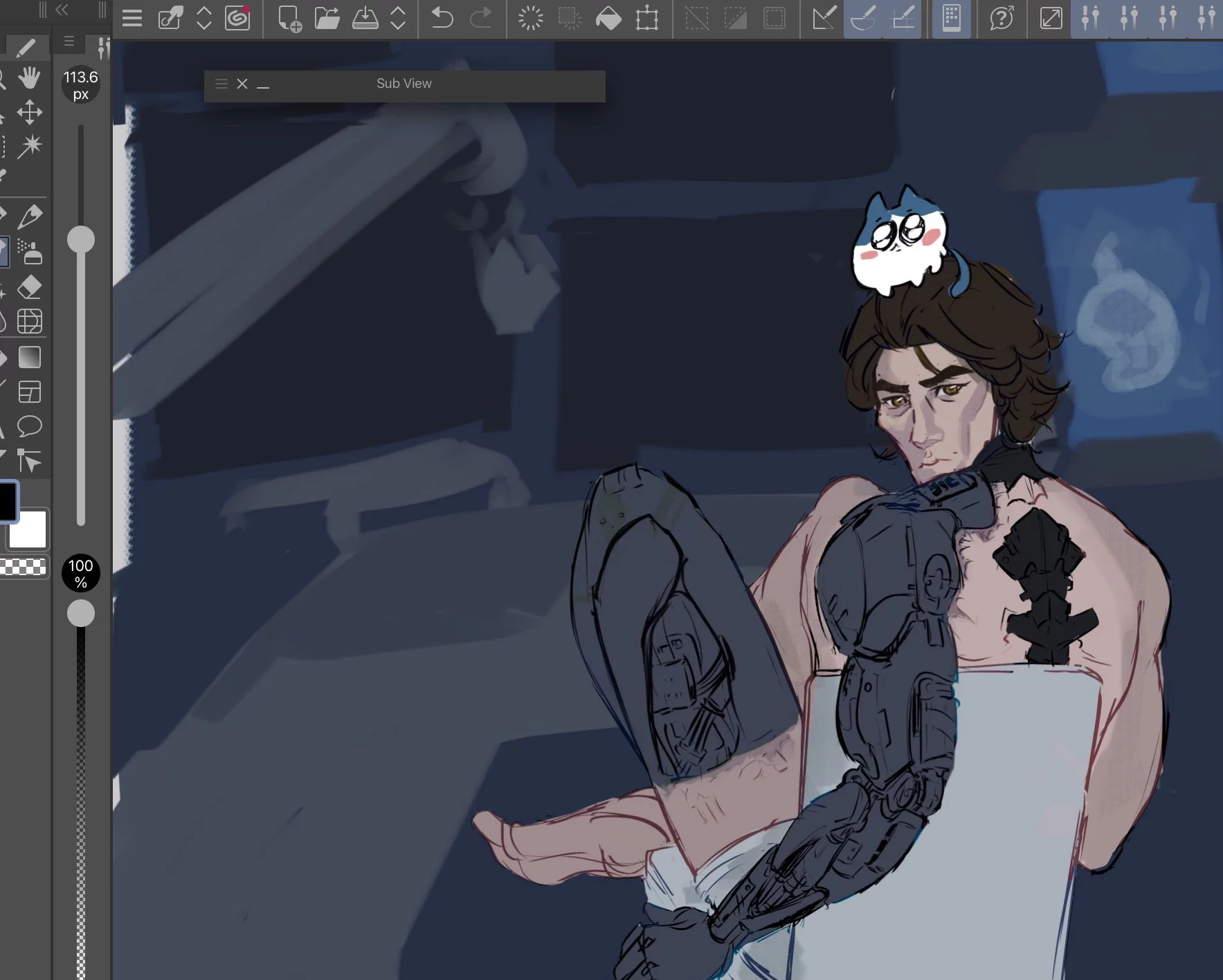The height and width of the screenshot is (980, 1223).
Task: Click the Clear layer icon
Action: click(x=531, y=18)
